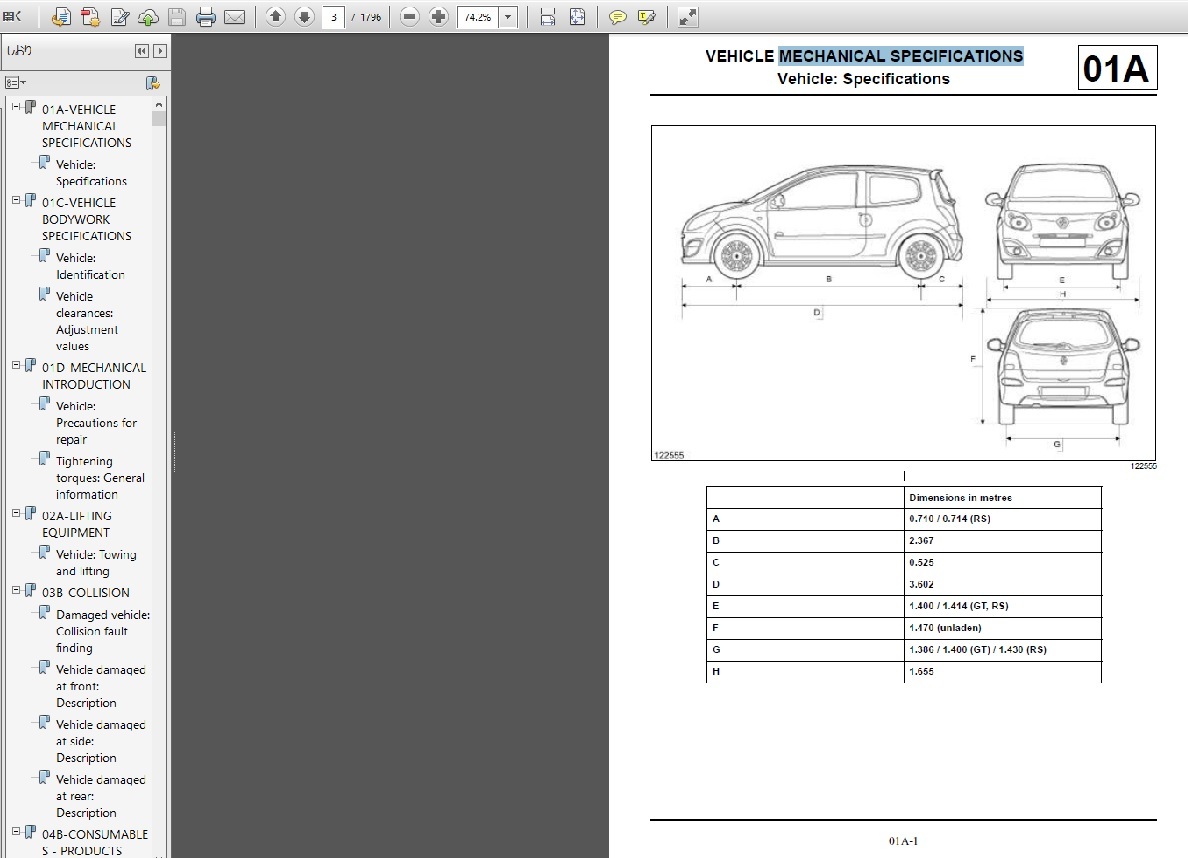Collapse the 01D MECHANICAL INTRODUCTION node

[16, 365]
